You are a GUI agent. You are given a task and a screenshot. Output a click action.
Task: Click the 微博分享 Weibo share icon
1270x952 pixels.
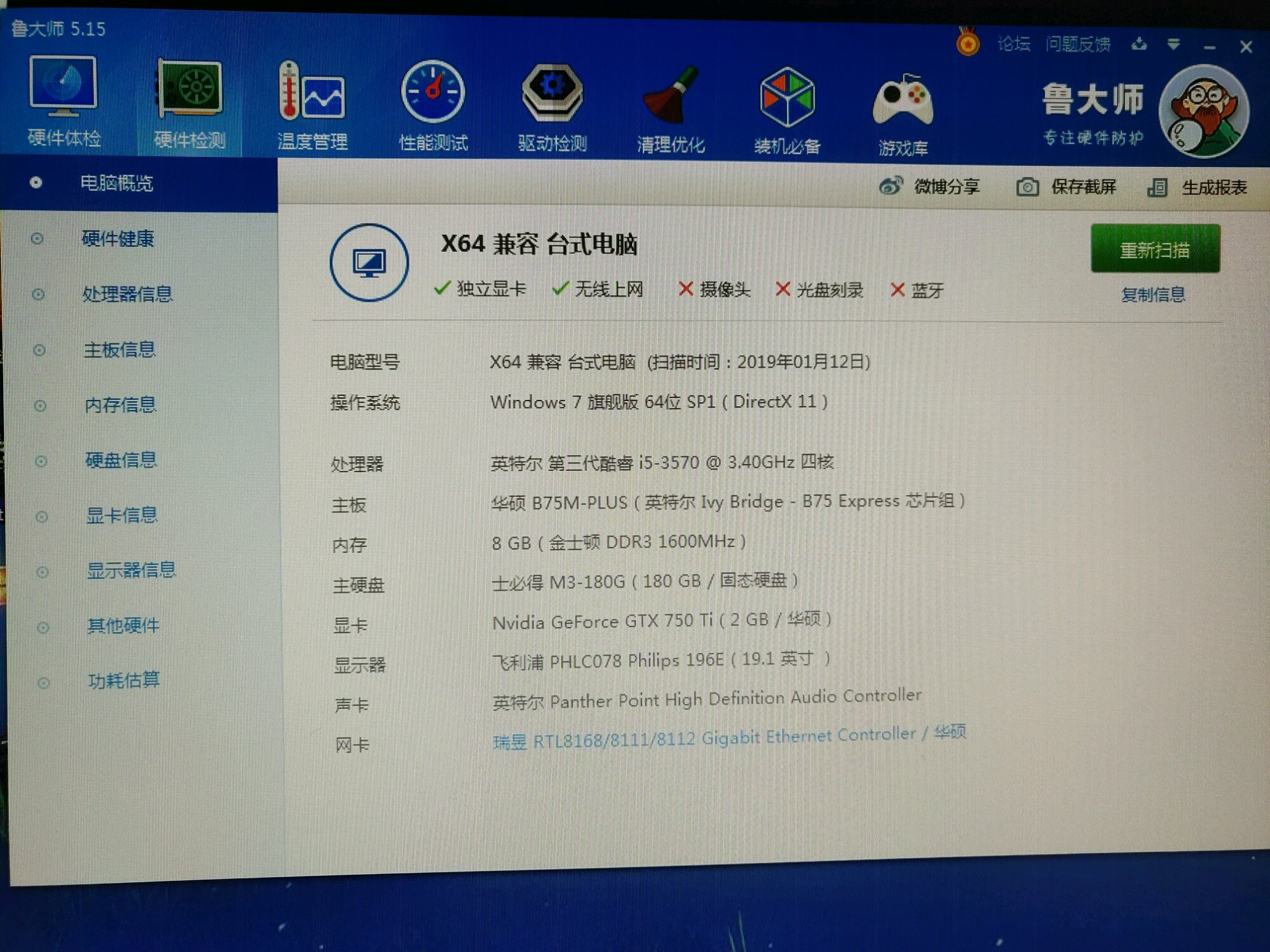891,186
